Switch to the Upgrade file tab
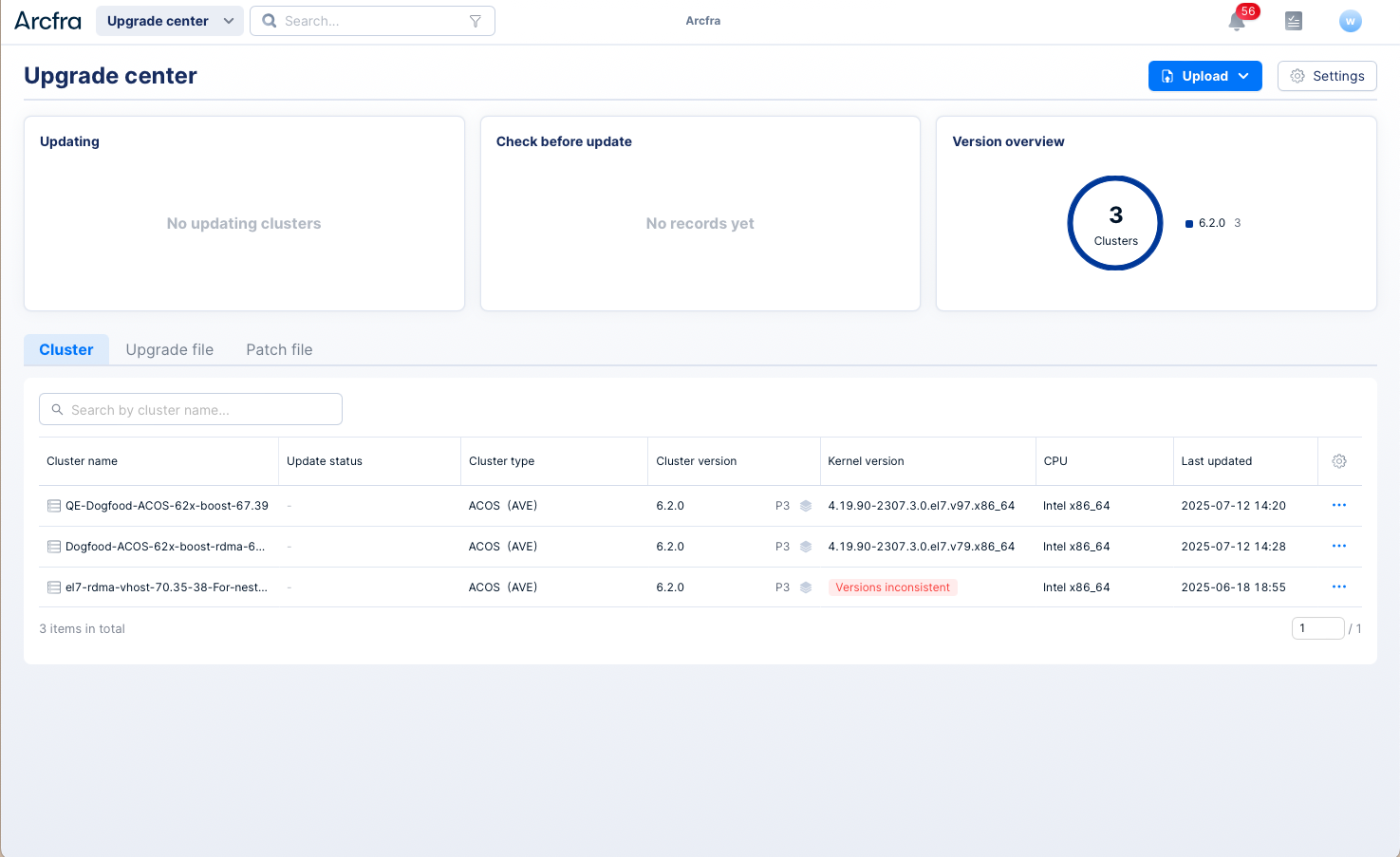The height and width of the screenshot is (857, 1400). click(170, 350)
